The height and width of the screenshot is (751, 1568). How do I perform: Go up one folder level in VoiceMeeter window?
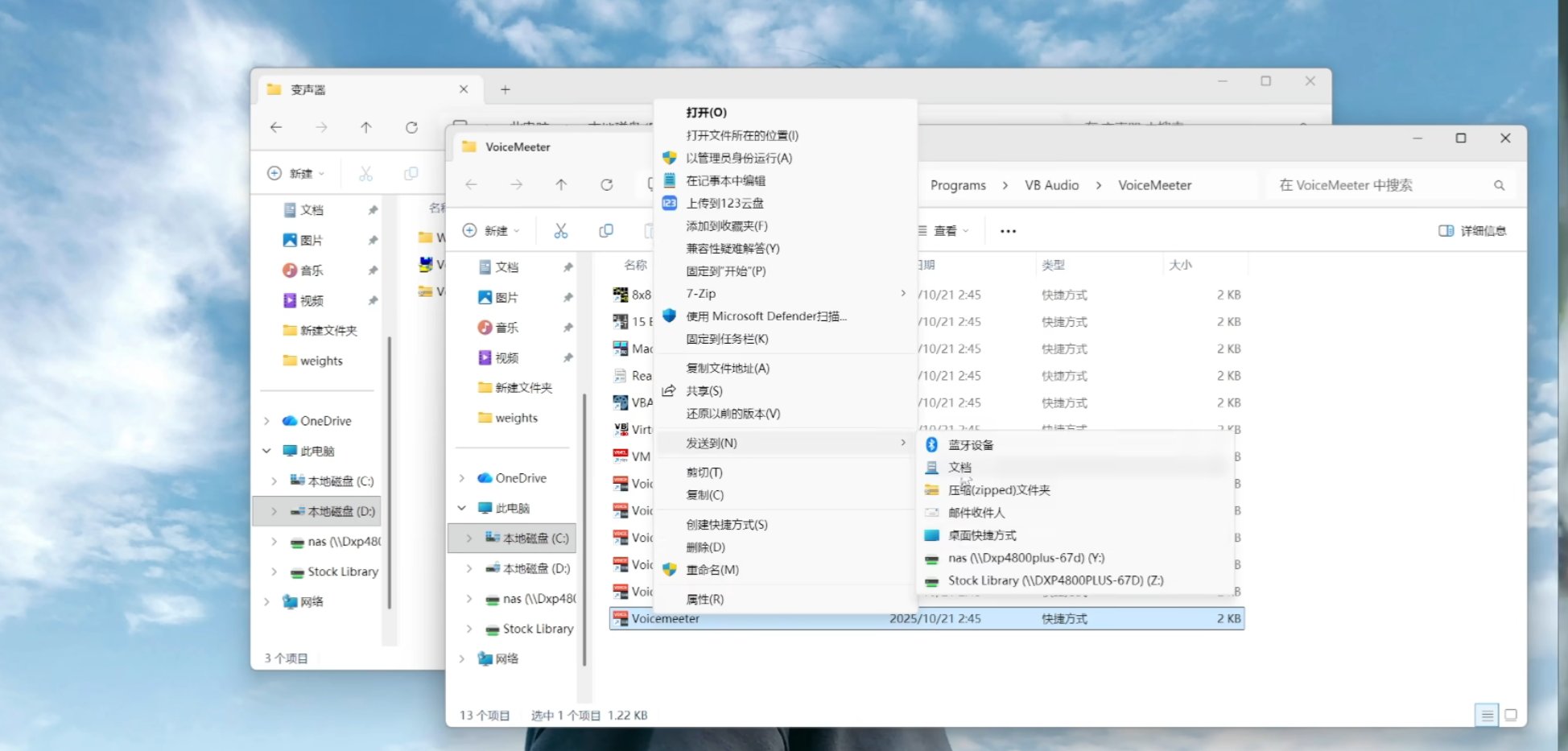pos(561,185)
